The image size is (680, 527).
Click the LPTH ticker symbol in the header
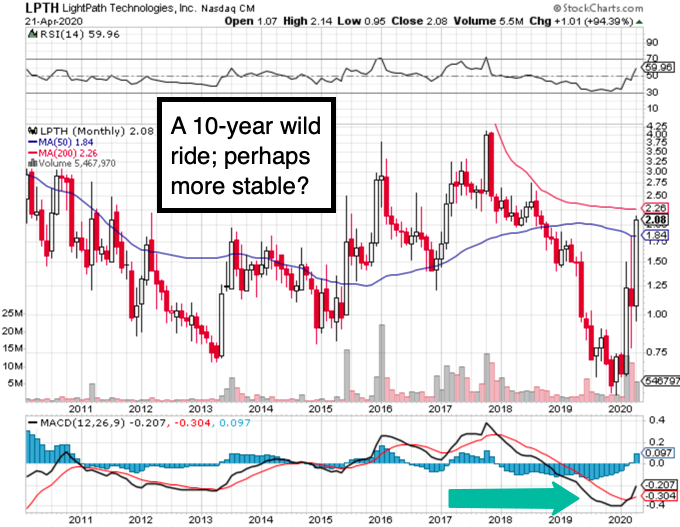pyautogui.click(x=42, y=8)
